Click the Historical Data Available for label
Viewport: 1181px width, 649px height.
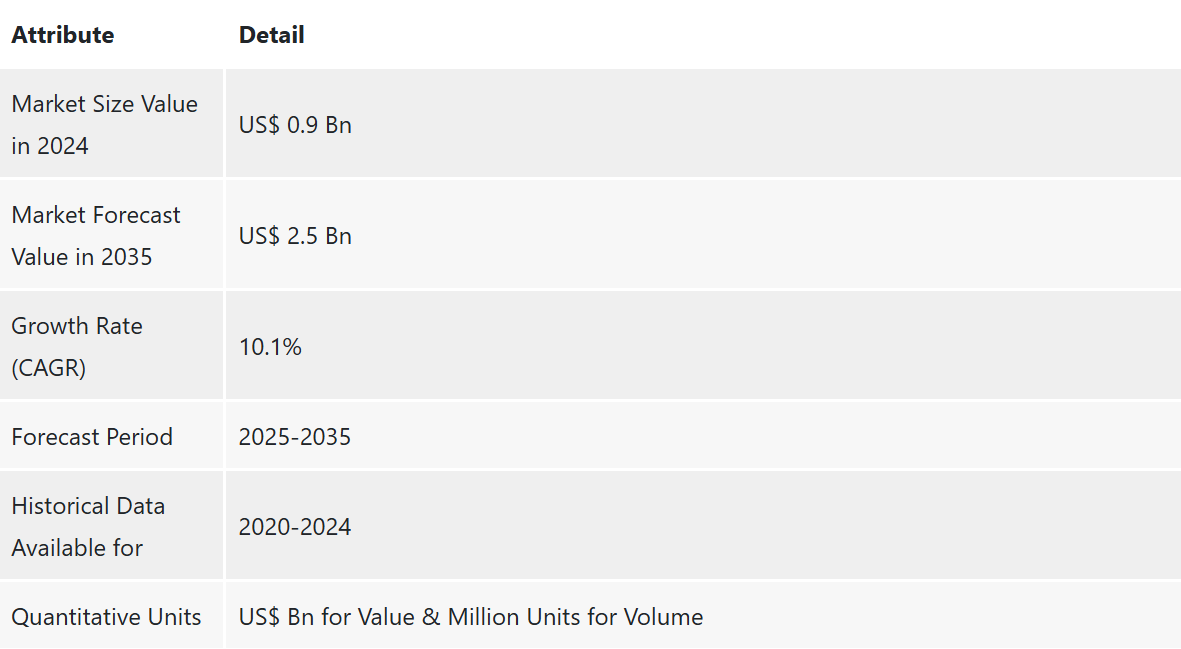pyautogui.click(x=88, y=526)
